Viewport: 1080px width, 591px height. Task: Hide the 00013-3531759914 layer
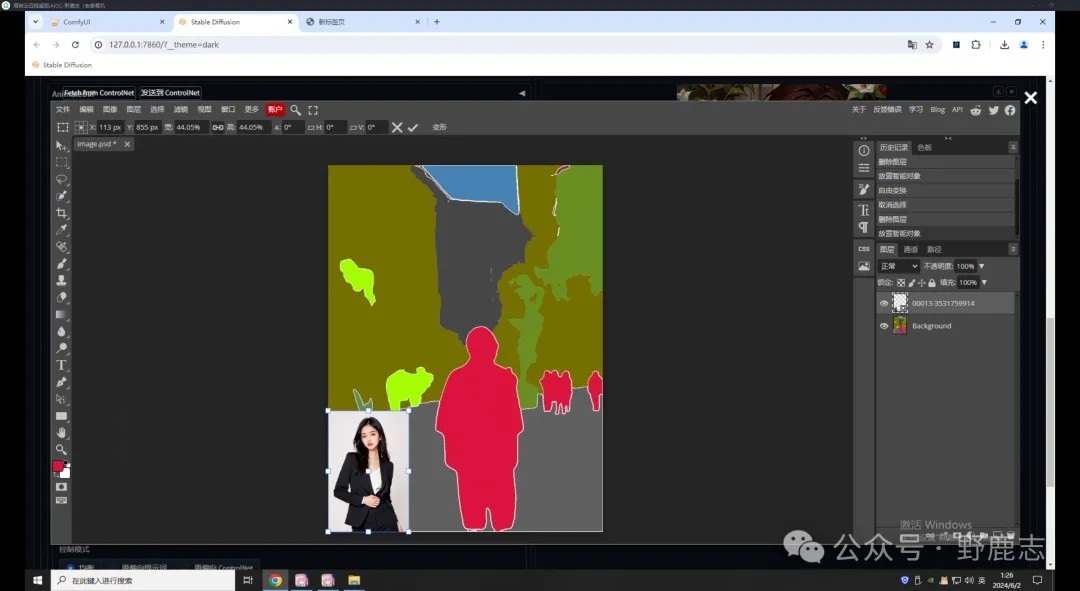click(884, 303)
